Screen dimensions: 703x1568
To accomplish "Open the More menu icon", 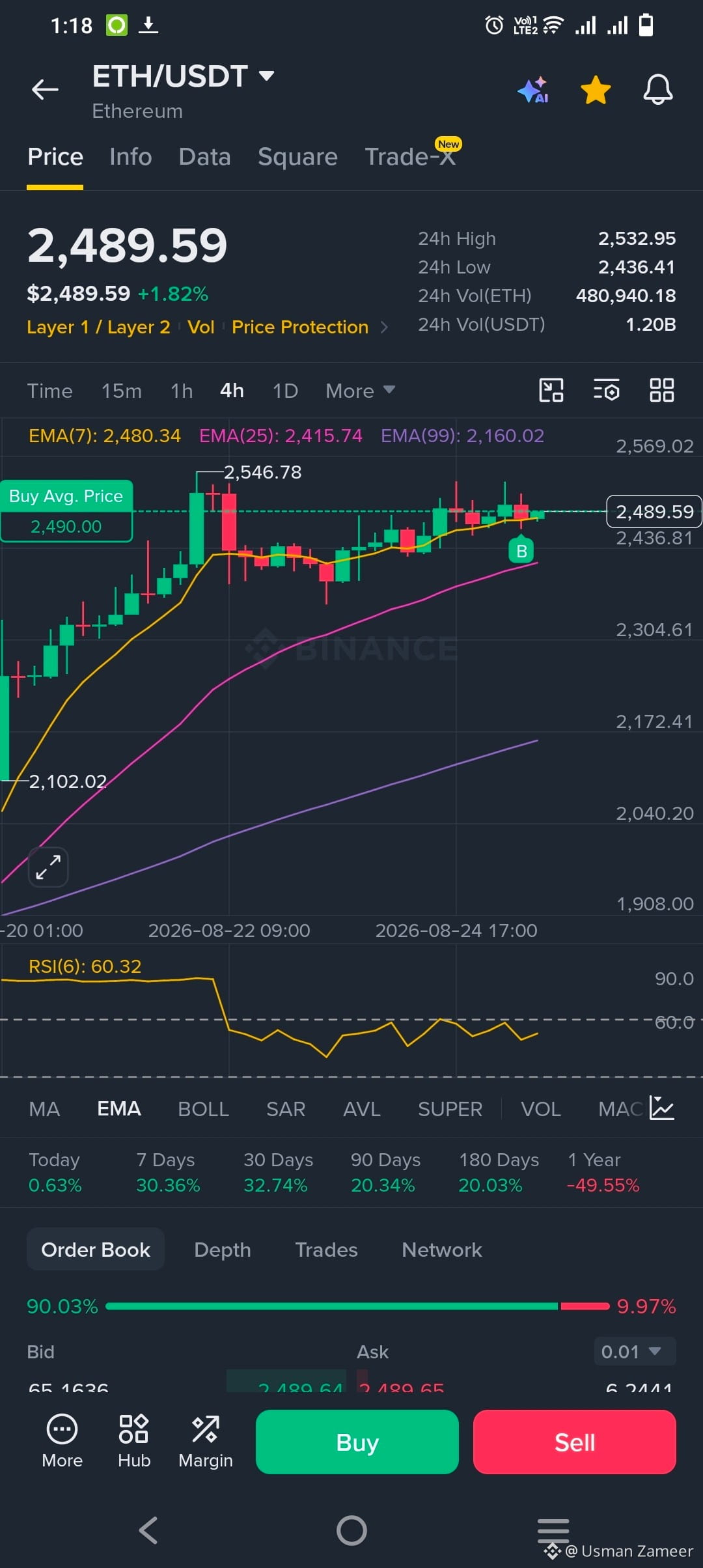I will (x=62, y=1442).
